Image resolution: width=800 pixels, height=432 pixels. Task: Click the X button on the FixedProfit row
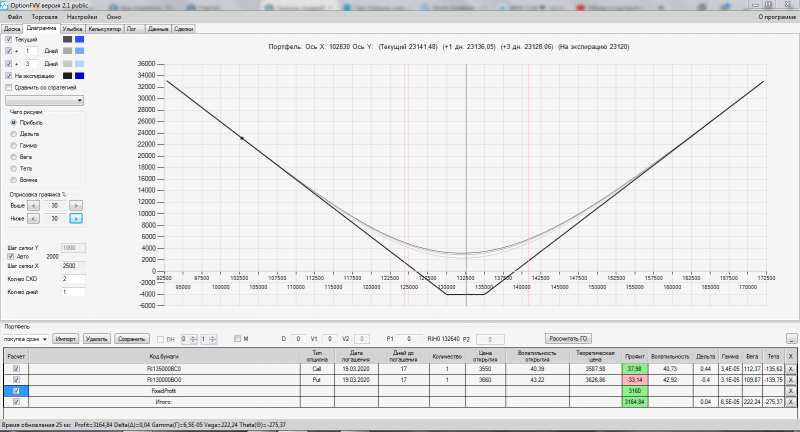[x=791, y=390]
